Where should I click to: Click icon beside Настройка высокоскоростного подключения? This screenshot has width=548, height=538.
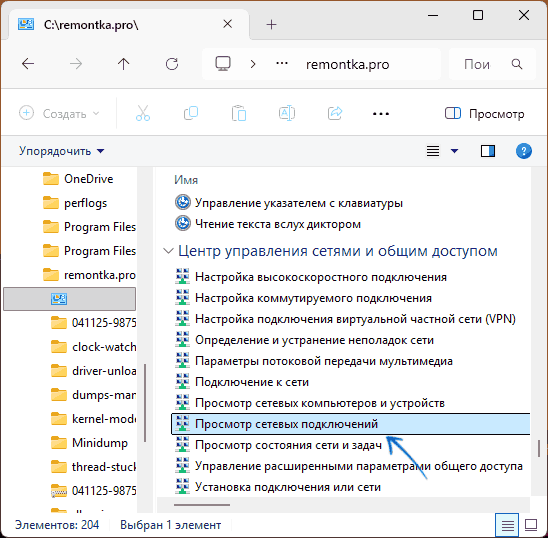point(182,277)
